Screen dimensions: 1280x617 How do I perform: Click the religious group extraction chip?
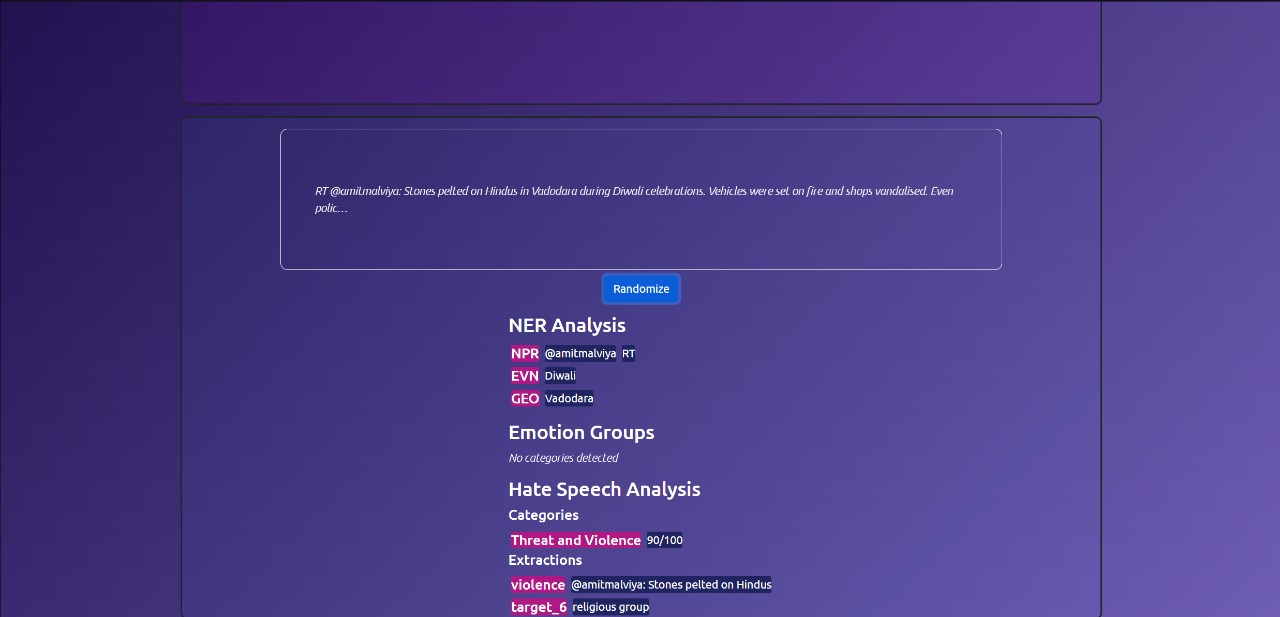point(610,607)
